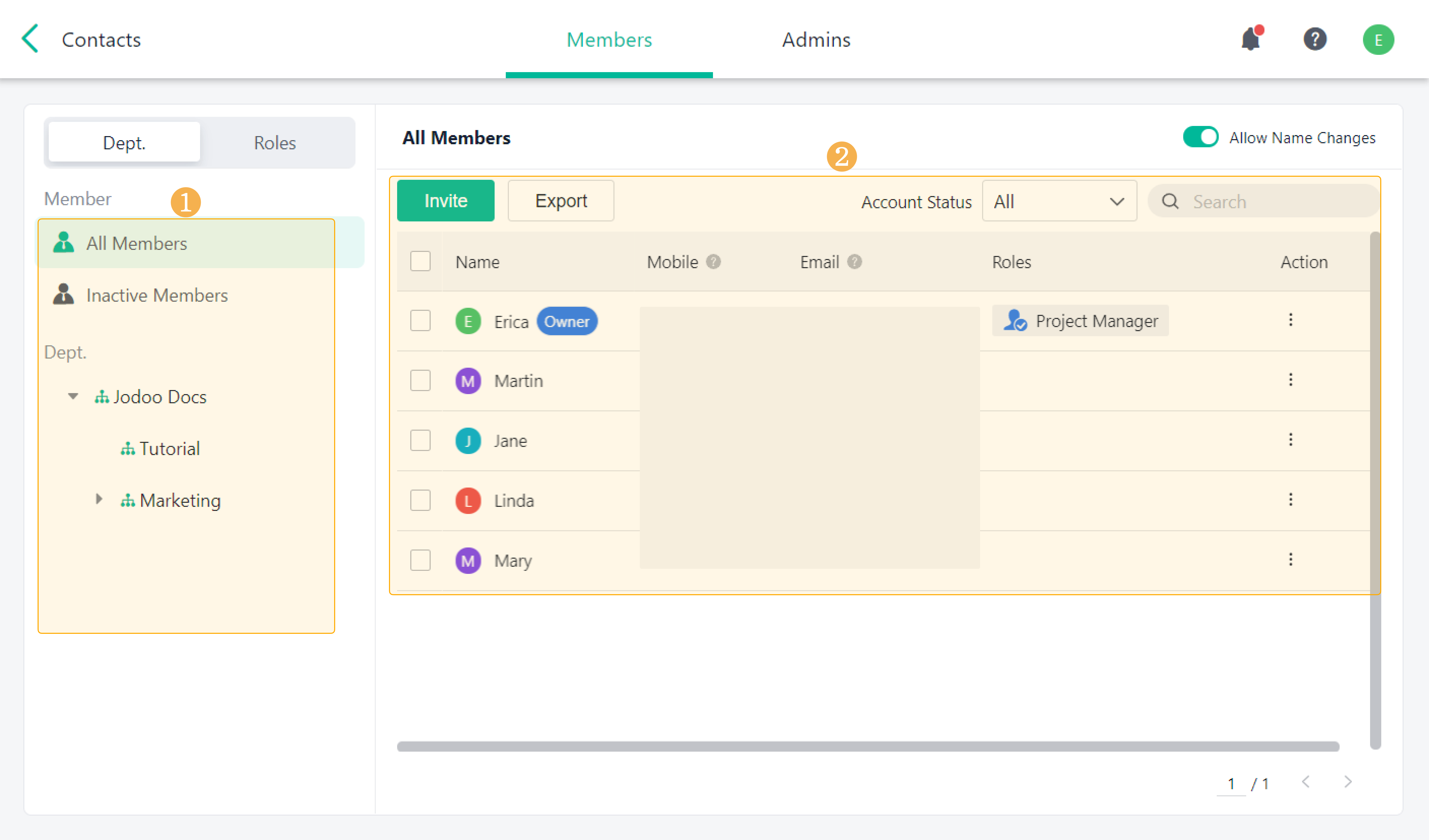Image resolution: width=1429 pixels, height=840 pixels.
Task: Open the notifications bell
Action: [1250, 39]
